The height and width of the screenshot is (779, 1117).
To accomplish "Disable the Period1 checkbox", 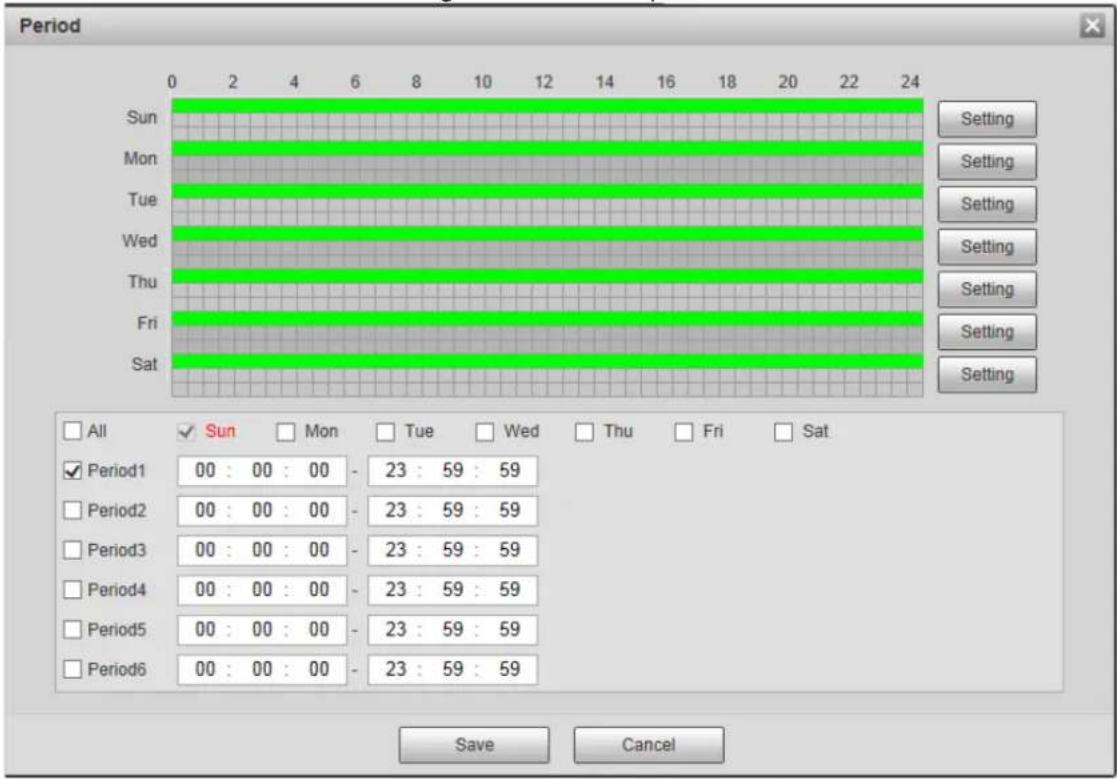I will pyautogui.click(x=73, y=471).
